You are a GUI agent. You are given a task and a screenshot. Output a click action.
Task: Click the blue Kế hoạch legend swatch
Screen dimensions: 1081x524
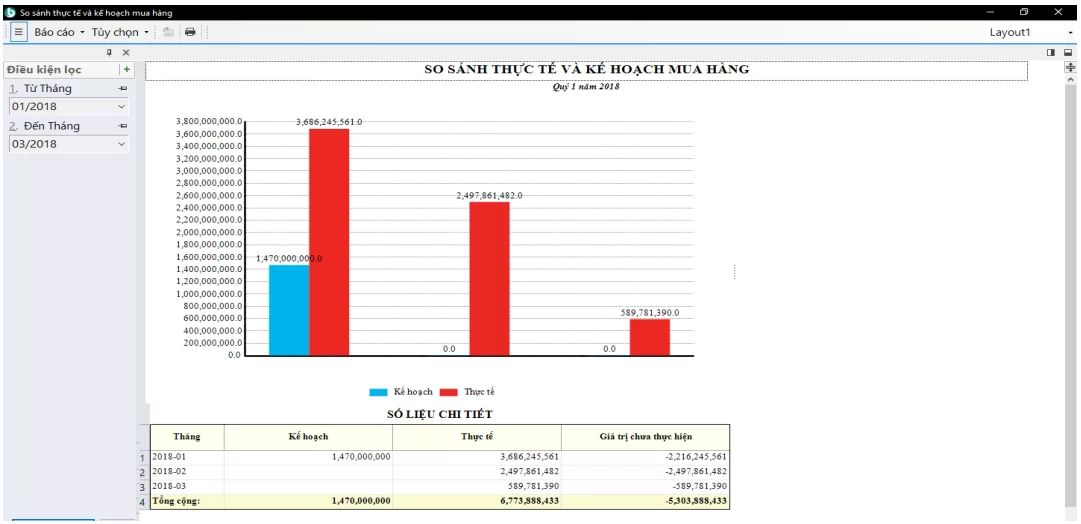[379, 392]
